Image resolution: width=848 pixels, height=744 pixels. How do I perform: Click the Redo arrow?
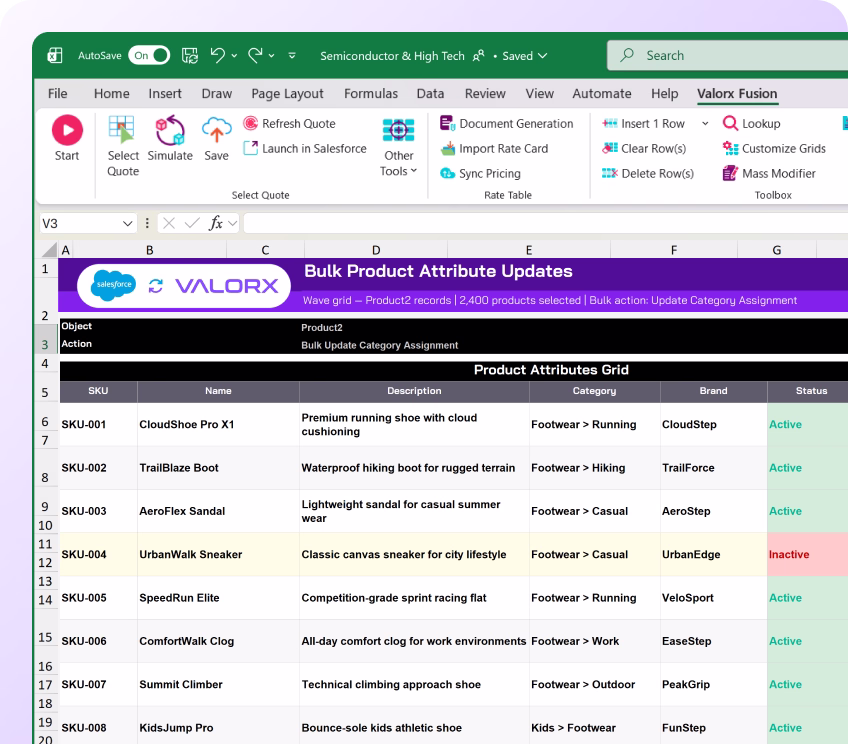point(255,55)
